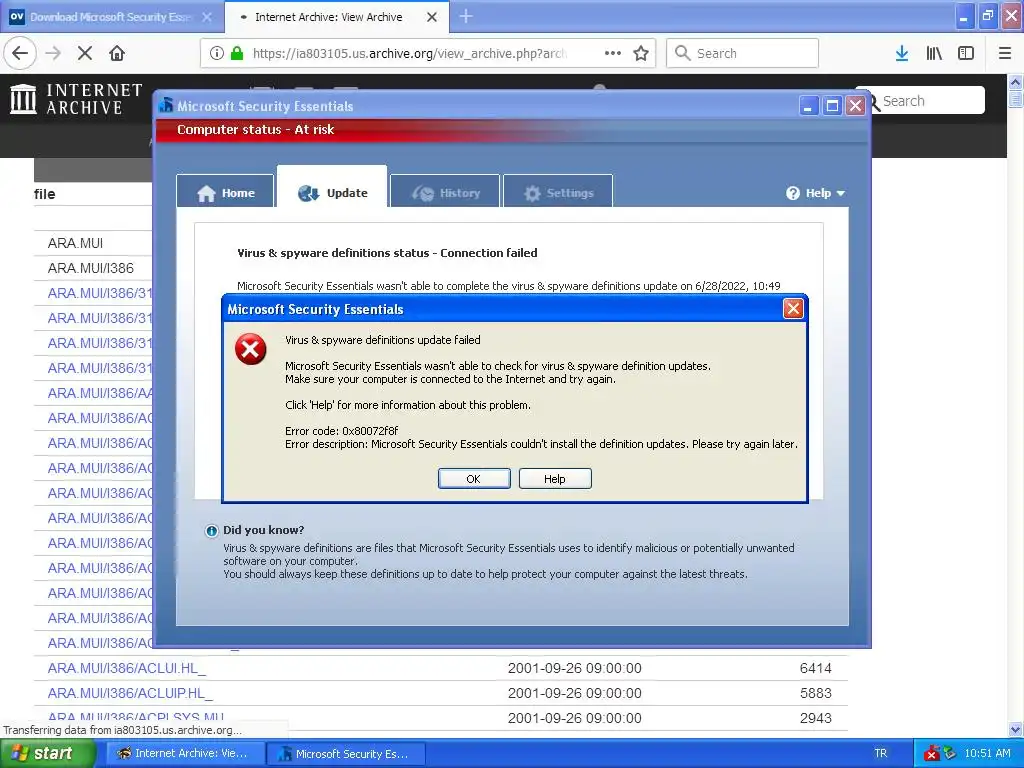Click red Security Essentials tray icon
Image resolution: width=1024 pixels, height=768 pixels.
(x=931, y=754)
